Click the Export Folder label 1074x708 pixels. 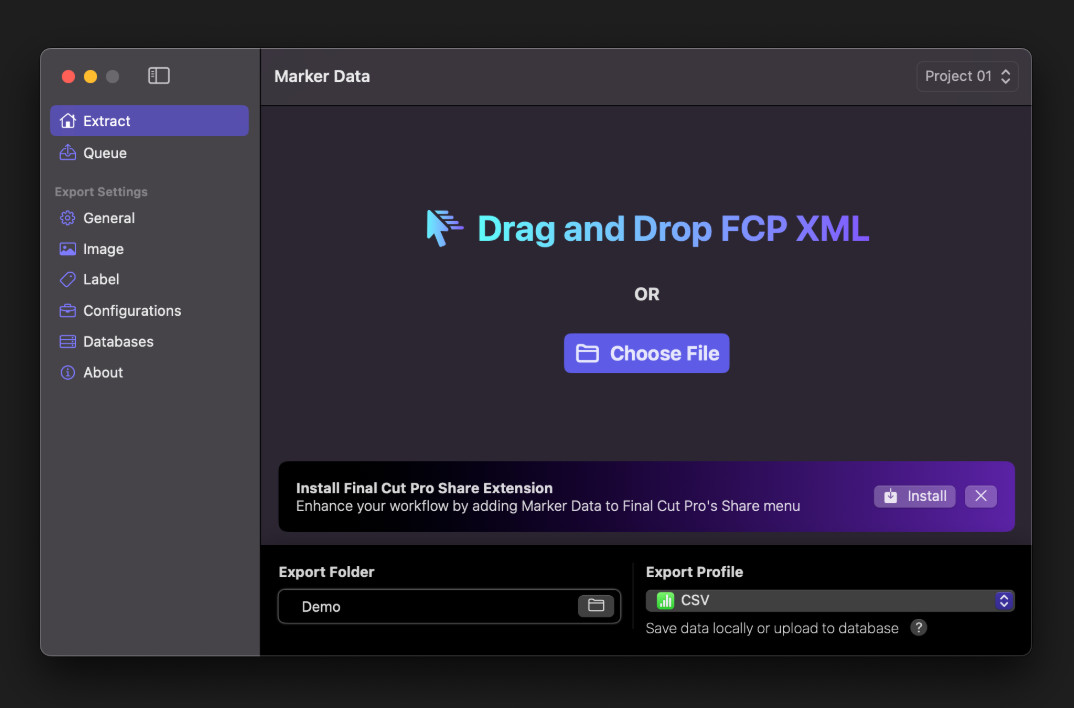pos(327,572)
